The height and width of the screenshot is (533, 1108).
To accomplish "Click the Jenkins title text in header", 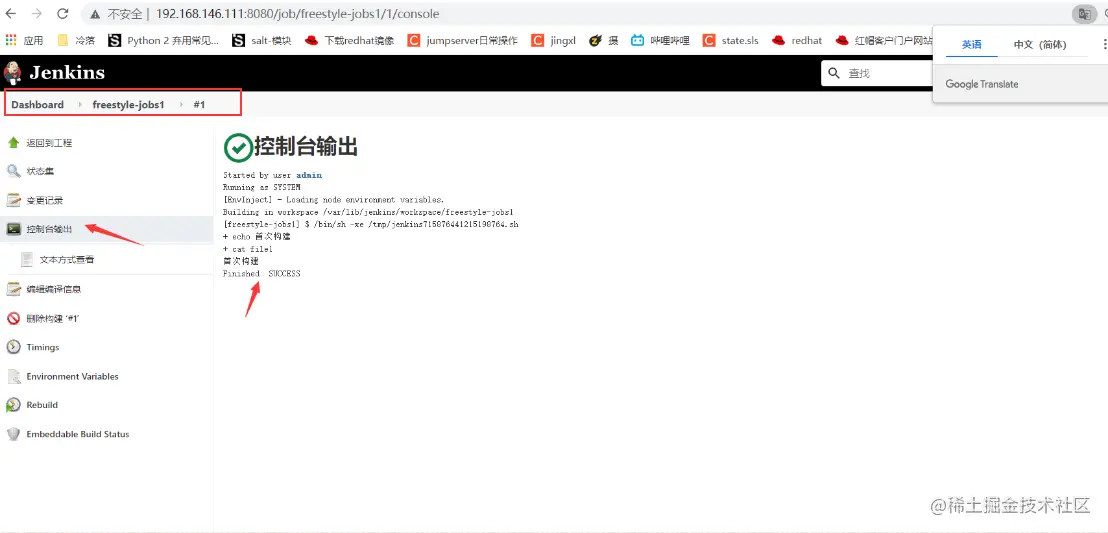I will (66, 73).
